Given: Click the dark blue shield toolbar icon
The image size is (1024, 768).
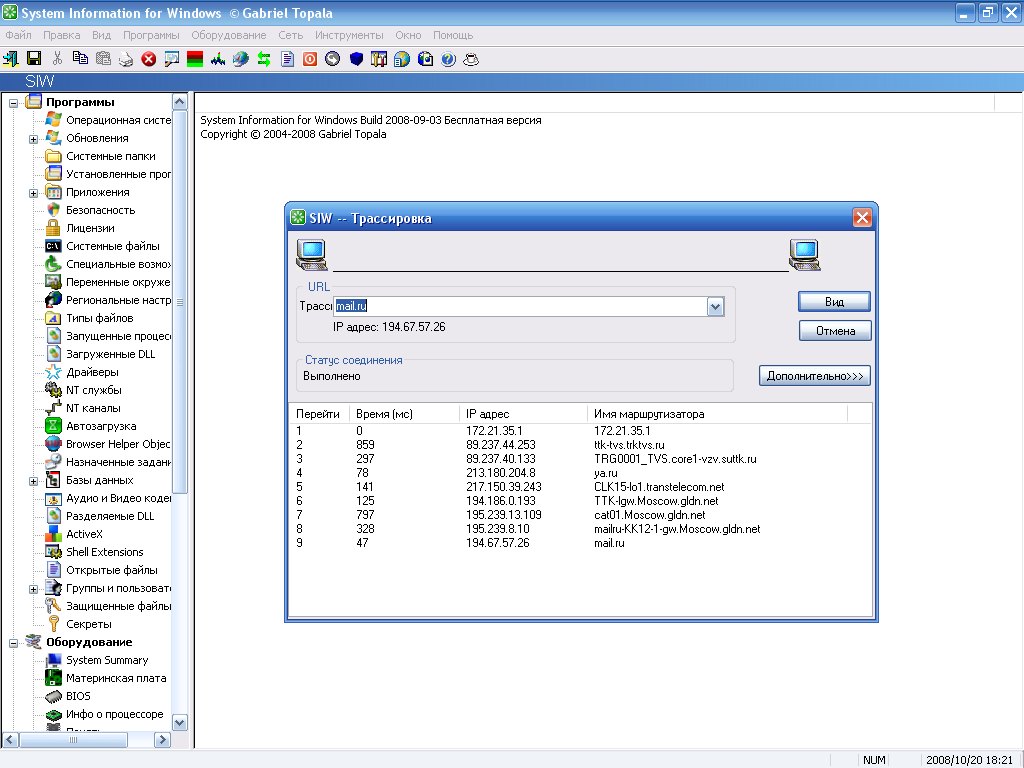Looking at the screenshot, I should pos(356,59).
